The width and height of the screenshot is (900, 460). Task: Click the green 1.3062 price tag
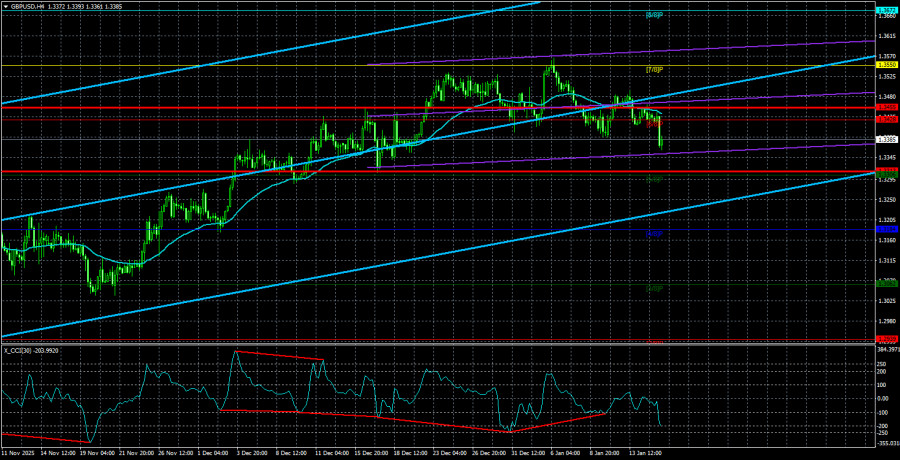coord(885,284)
